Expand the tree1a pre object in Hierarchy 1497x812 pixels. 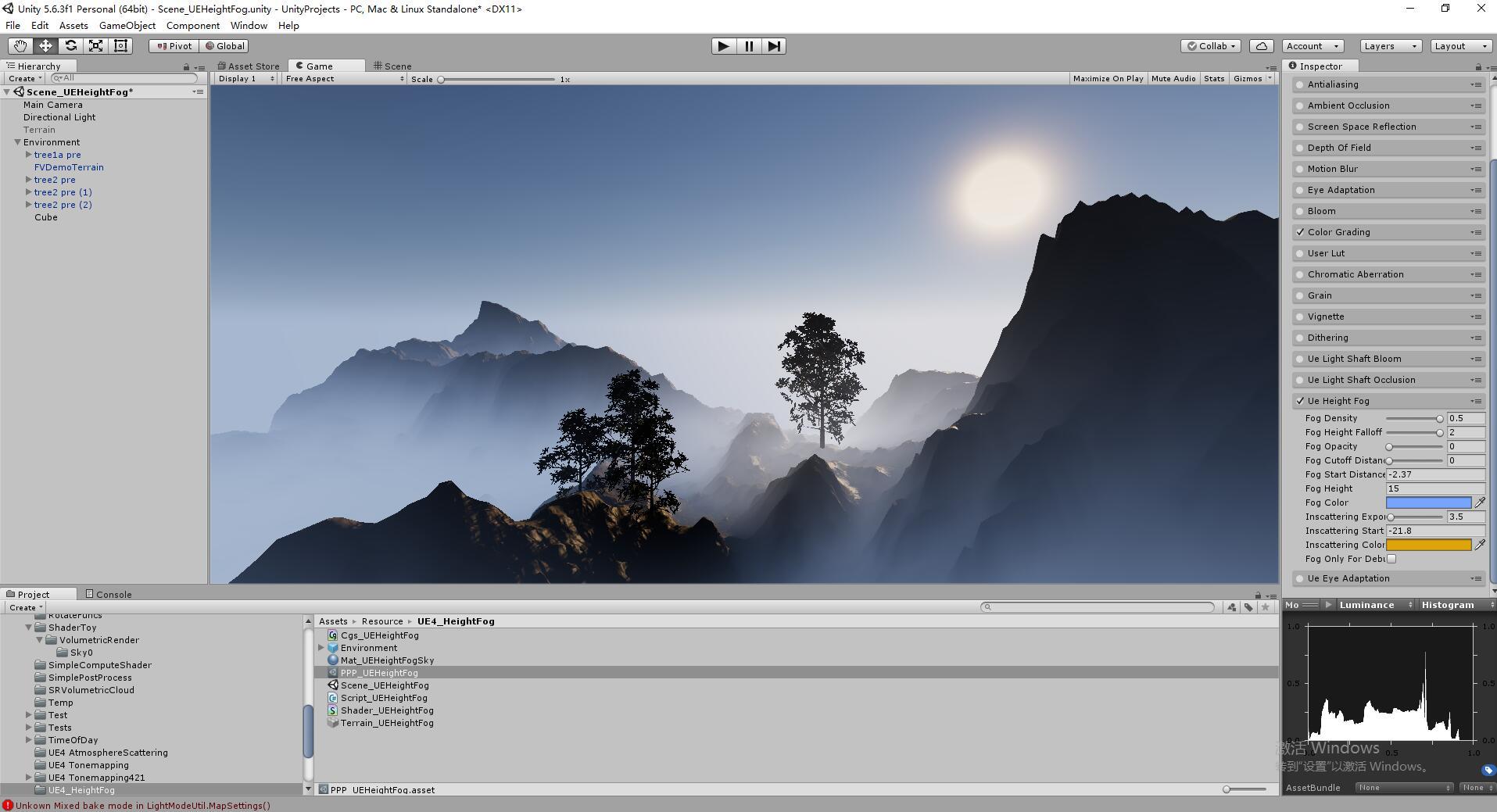28,155
